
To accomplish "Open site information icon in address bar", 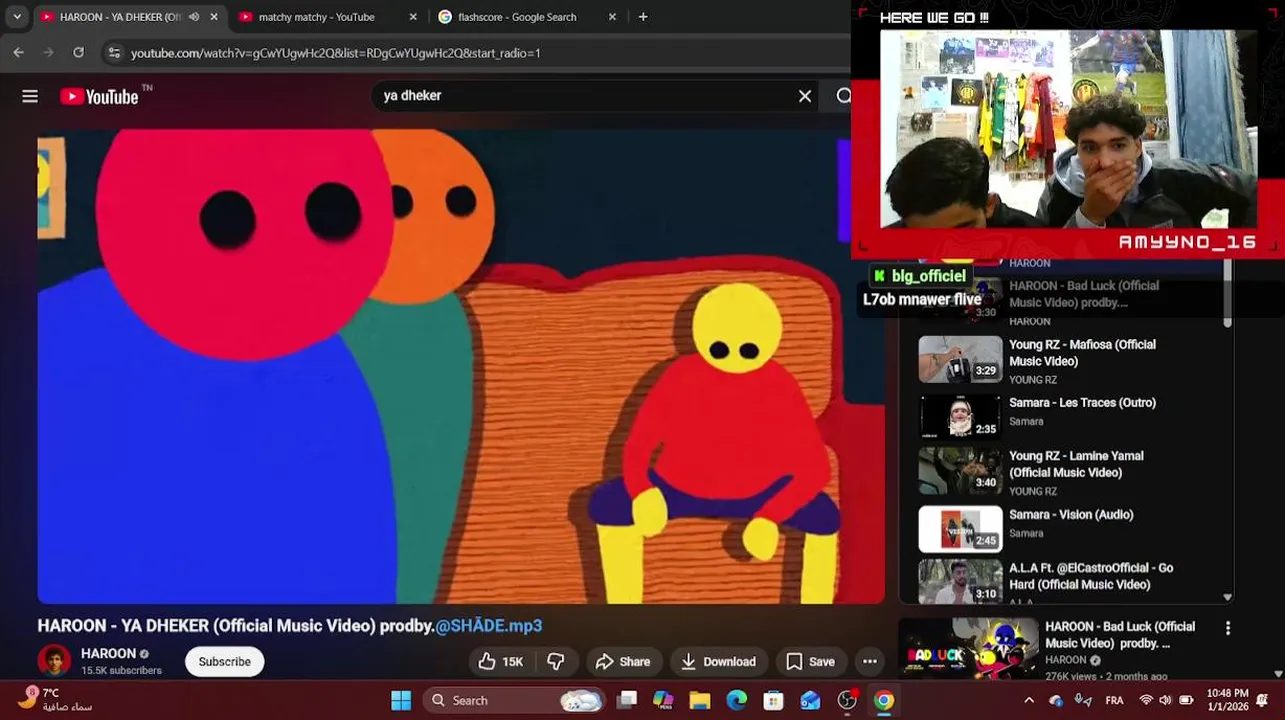I will coord(114,52).
